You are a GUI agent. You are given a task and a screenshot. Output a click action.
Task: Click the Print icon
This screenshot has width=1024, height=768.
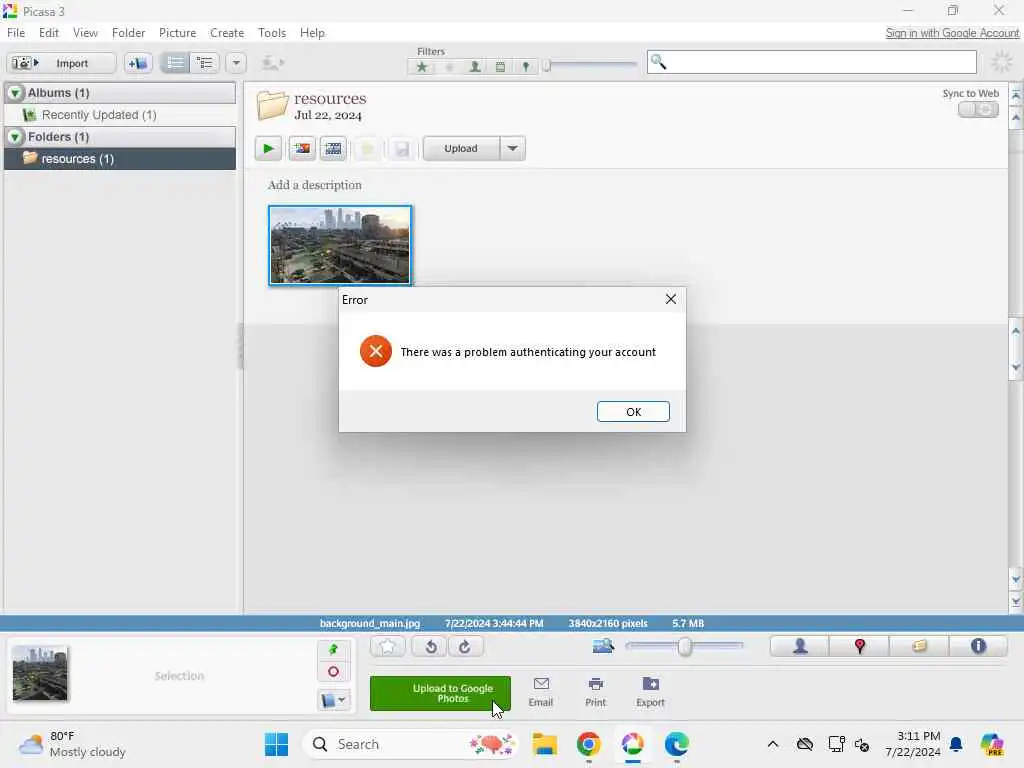pos(596,692)
